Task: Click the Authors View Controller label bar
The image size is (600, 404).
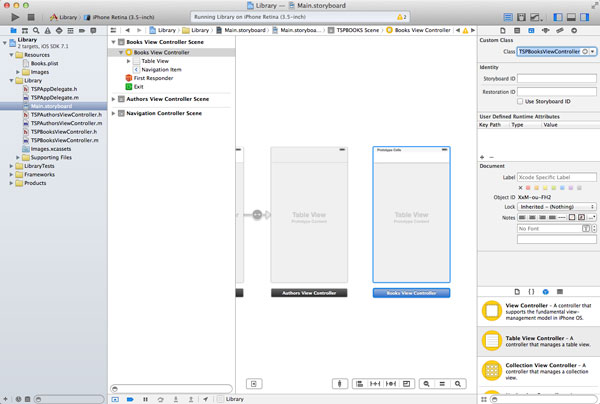Action: coord(309,293)
